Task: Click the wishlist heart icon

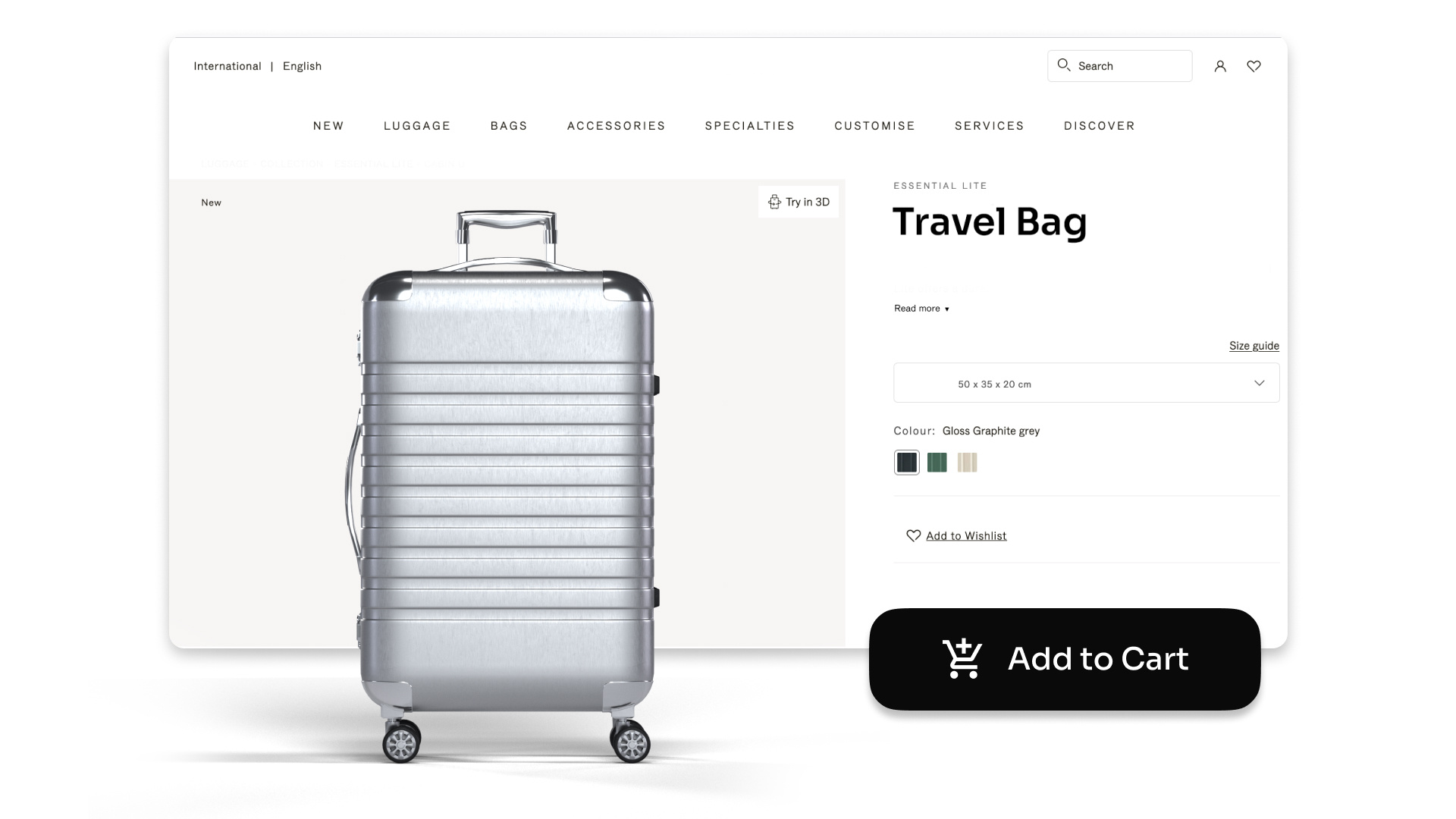Action: 1254,66
